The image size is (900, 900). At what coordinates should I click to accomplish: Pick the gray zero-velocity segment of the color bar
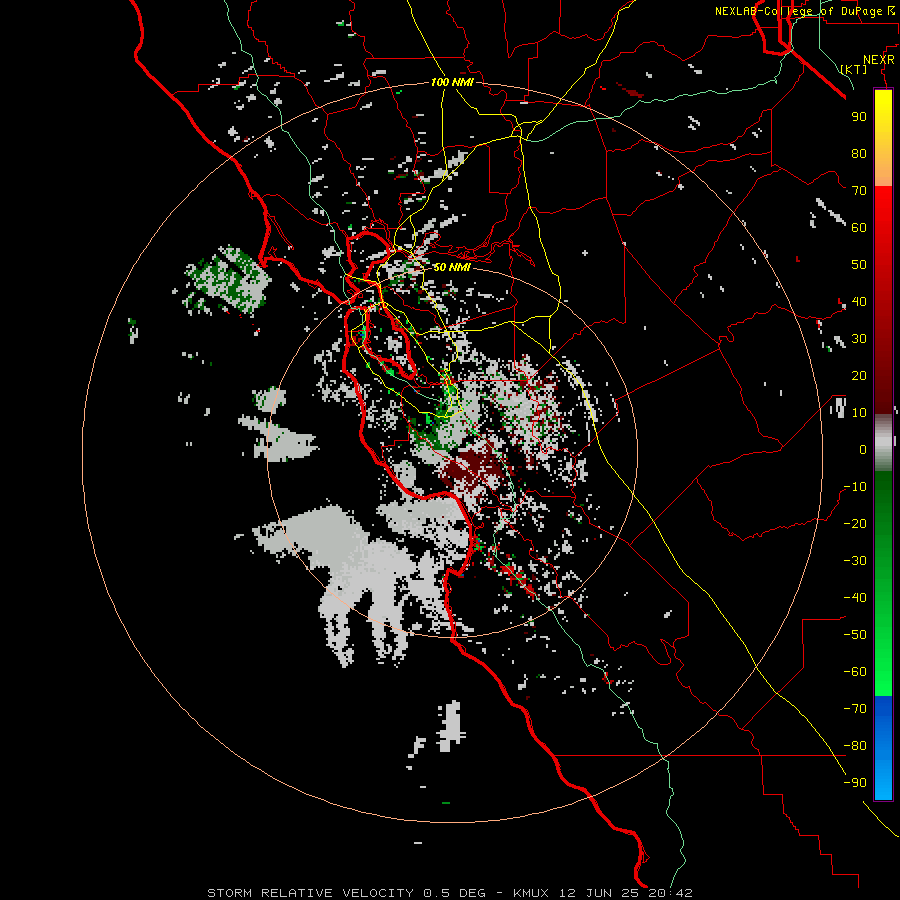[x=883, y=442]
